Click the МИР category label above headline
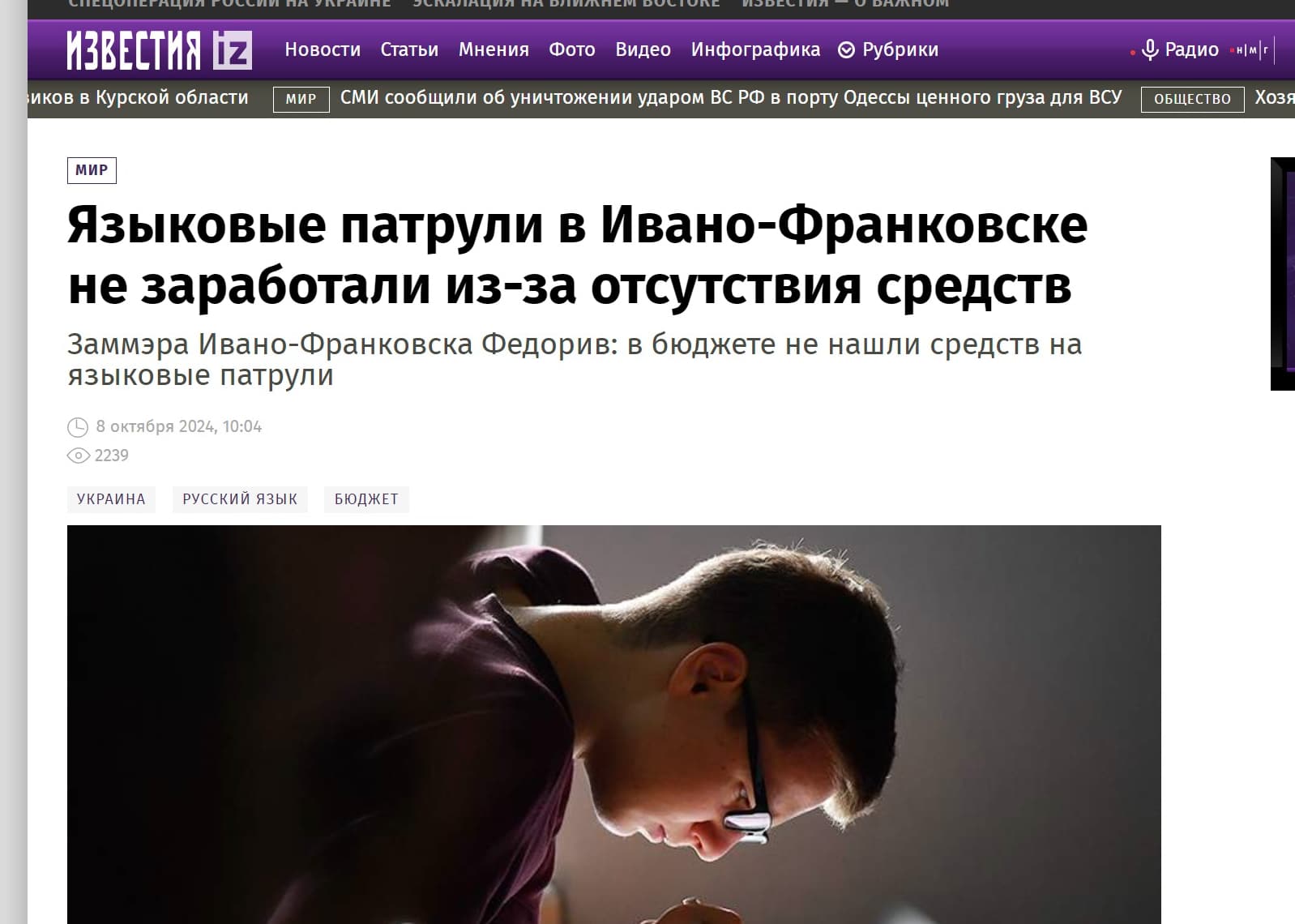 tap(92, 170)
